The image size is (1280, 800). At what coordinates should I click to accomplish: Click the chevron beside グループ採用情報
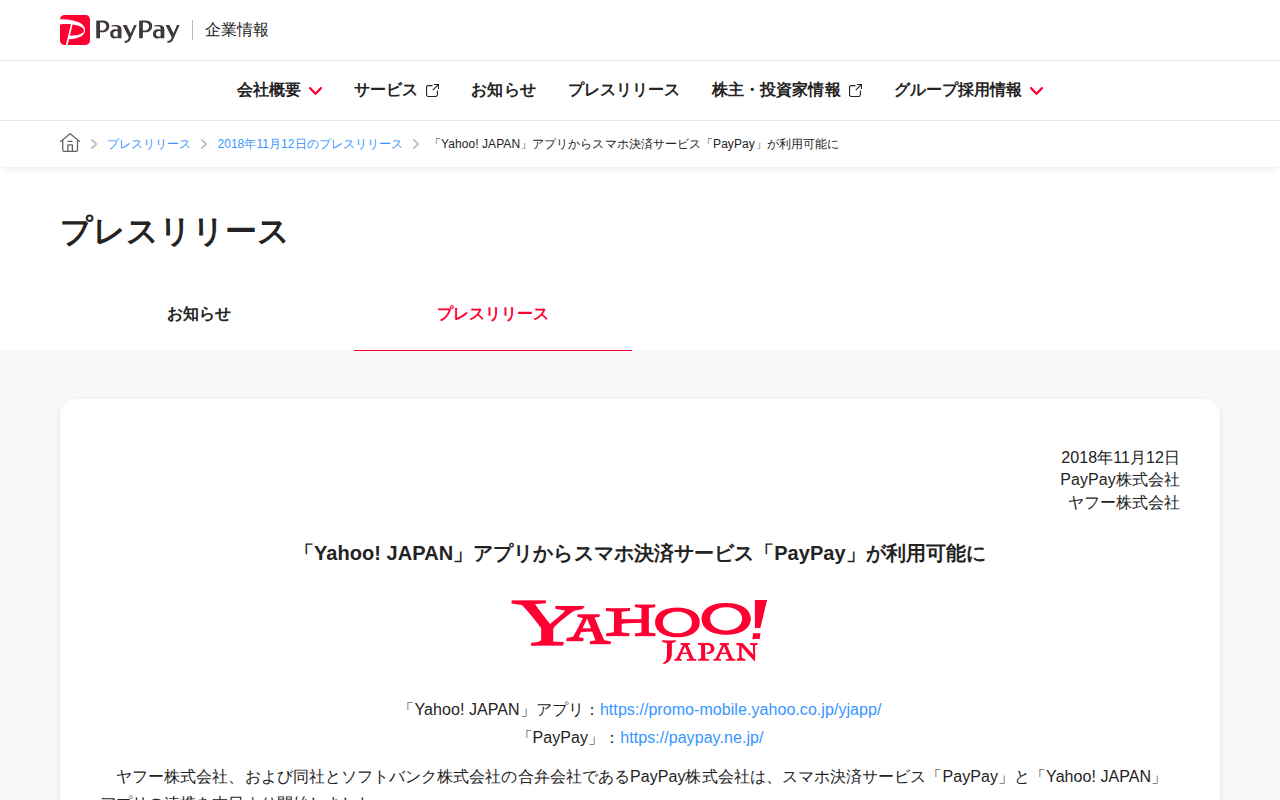tap(1036, 91)
